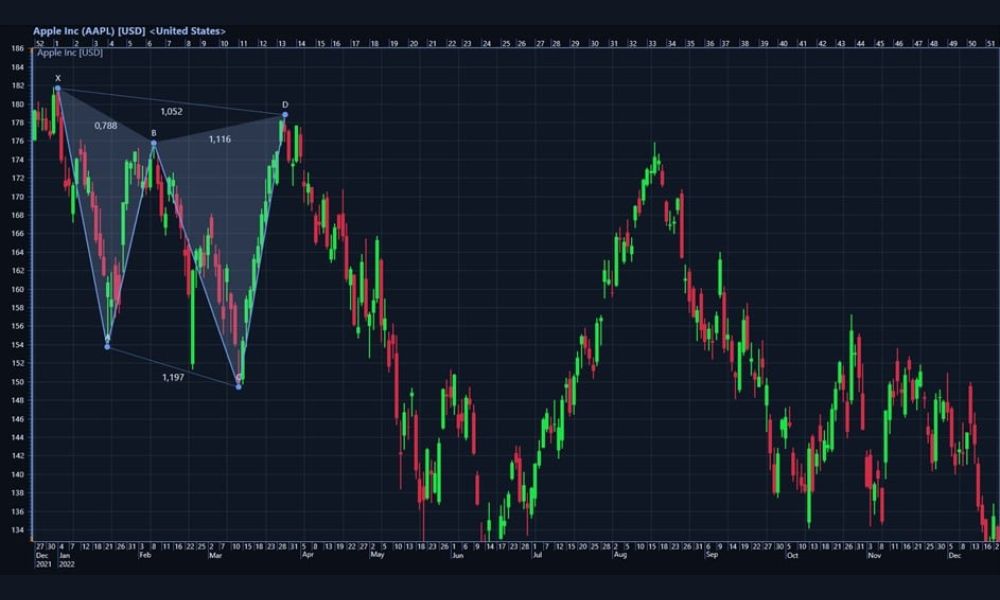Click pattern point B anchor
This screenshot has height=600, width=1000.
(x=154, y=143)
